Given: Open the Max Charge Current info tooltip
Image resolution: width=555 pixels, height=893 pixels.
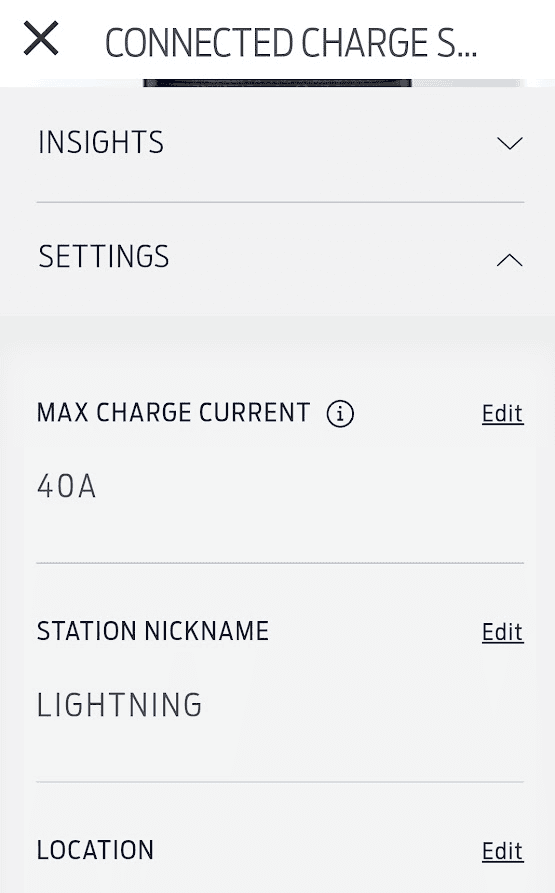Looking at the screenshot, I should (x=340, y=413).
